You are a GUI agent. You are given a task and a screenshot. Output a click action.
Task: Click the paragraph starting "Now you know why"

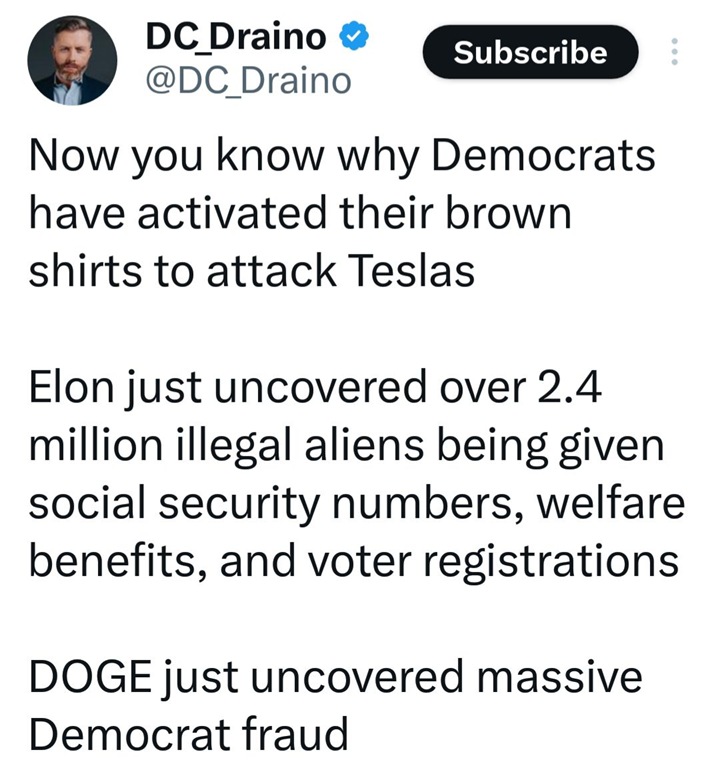[x=340, y=213]
